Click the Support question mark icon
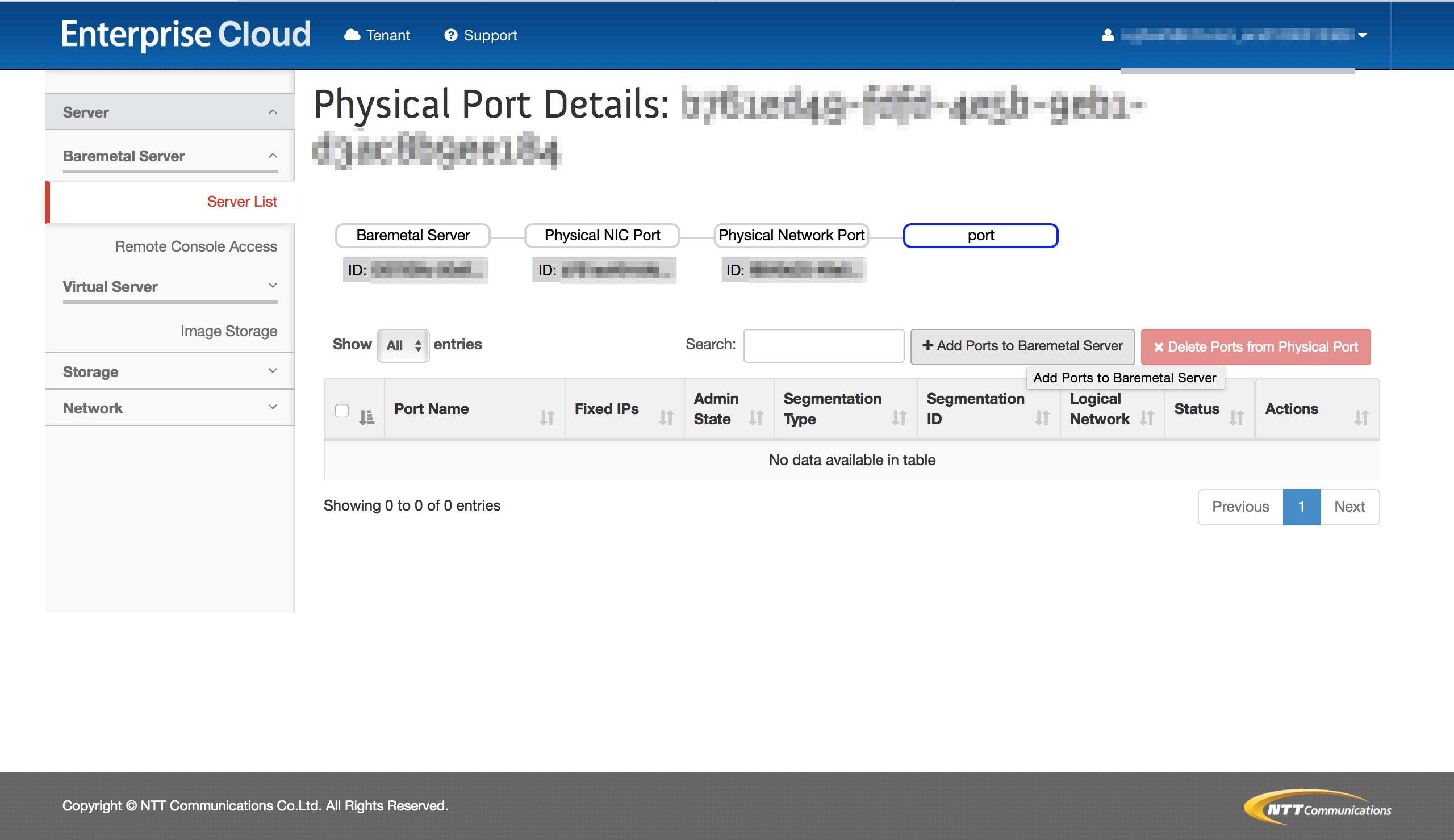 tap(450, 35)
